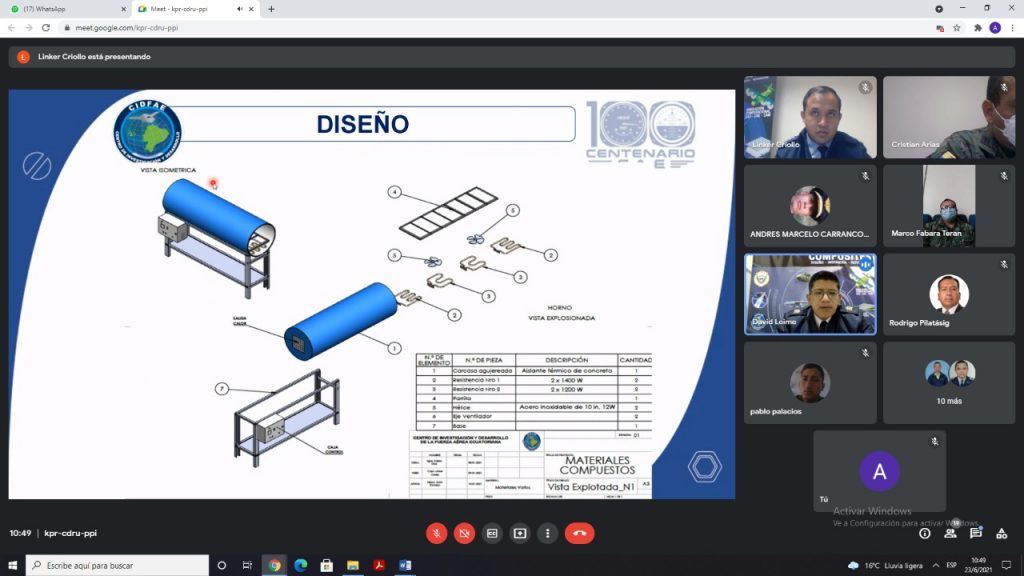Click the Windows search box
Viewport: 1024px width, 576px height.
(x=118, y=566)
